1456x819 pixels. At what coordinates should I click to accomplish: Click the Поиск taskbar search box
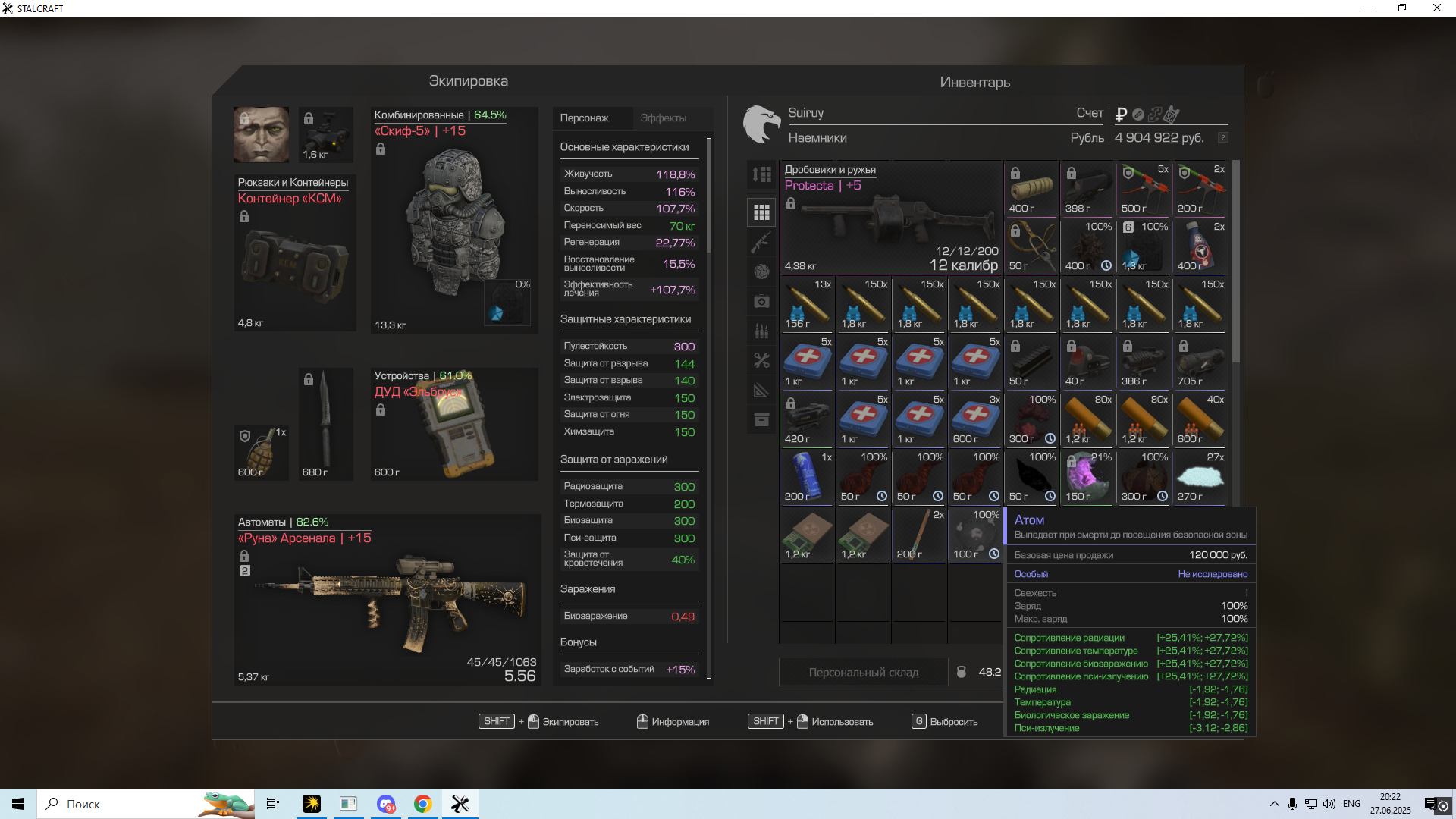(144, 804)
